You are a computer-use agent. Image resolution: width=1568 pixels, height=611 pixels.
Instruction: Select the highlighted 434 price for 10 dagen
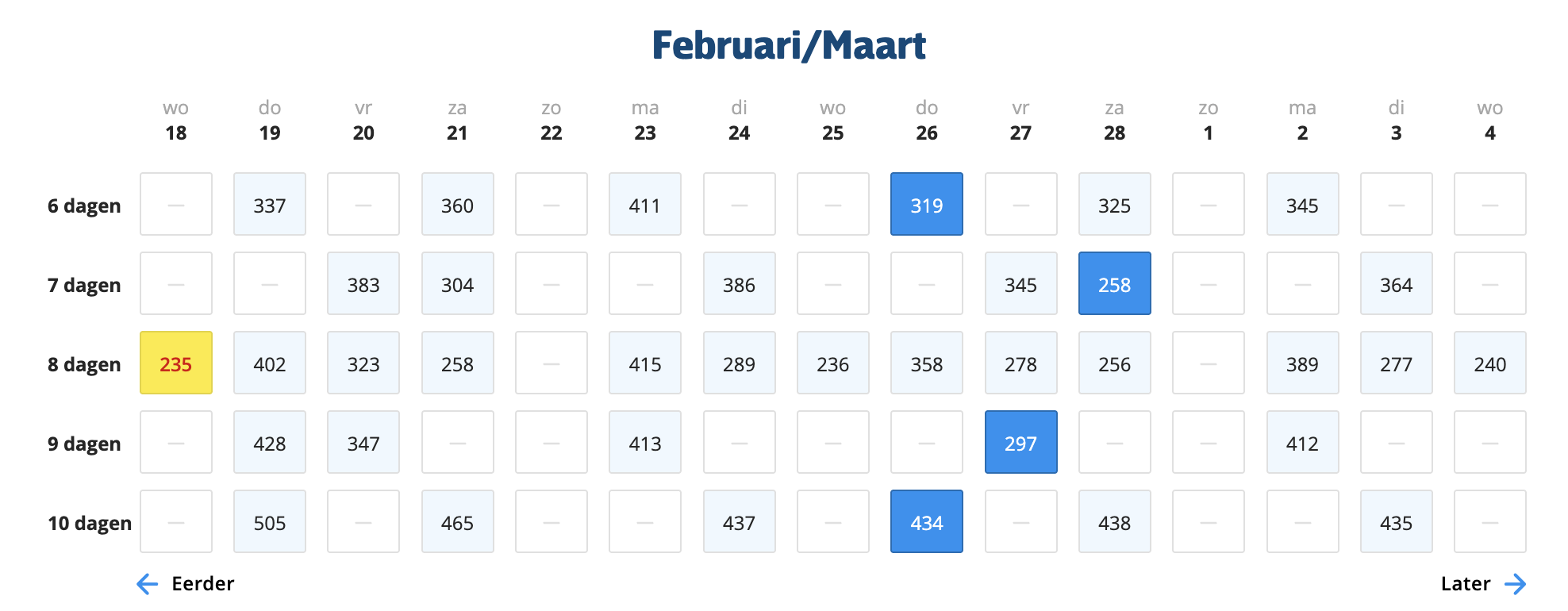click(x=926, y=522)
